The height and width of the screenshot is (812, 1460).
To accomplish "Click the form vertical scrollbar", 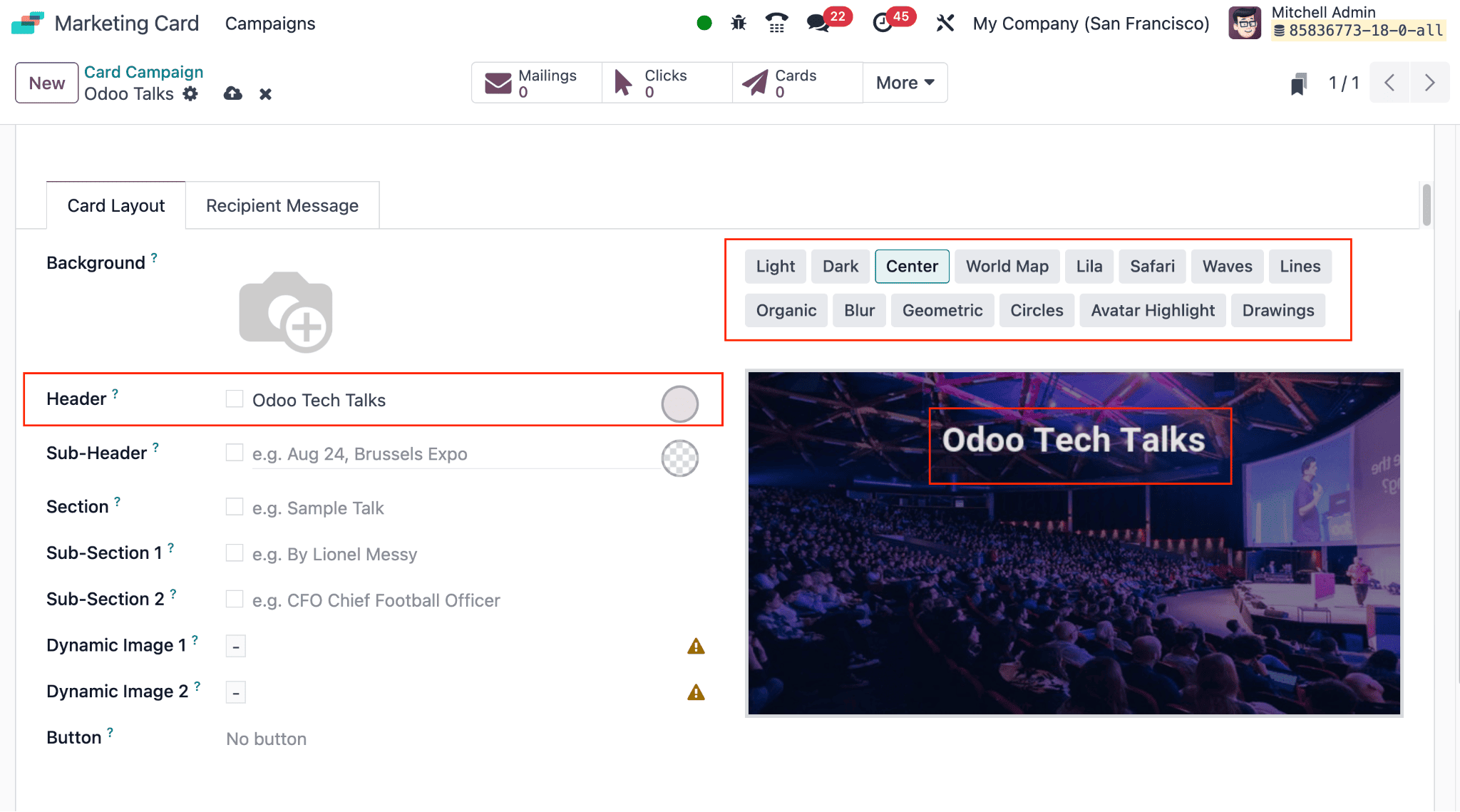I will point(1426,205).
